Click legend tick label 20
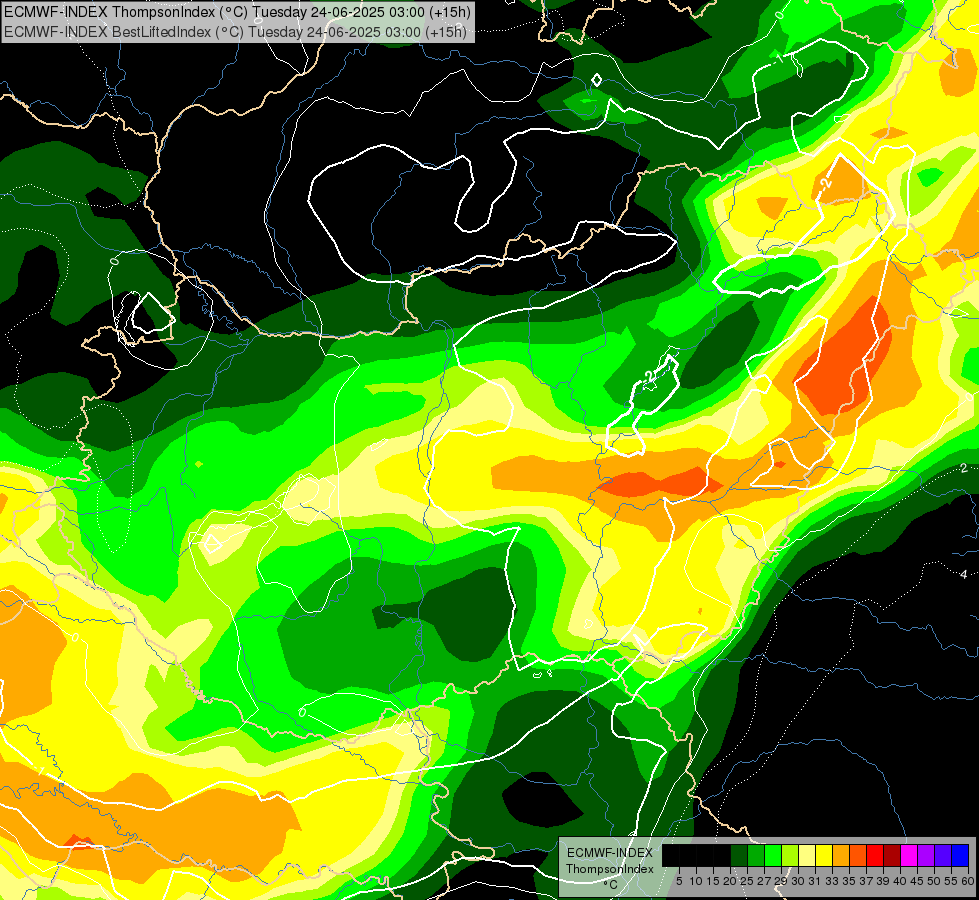The image size is (979, 900). (731, 881)
